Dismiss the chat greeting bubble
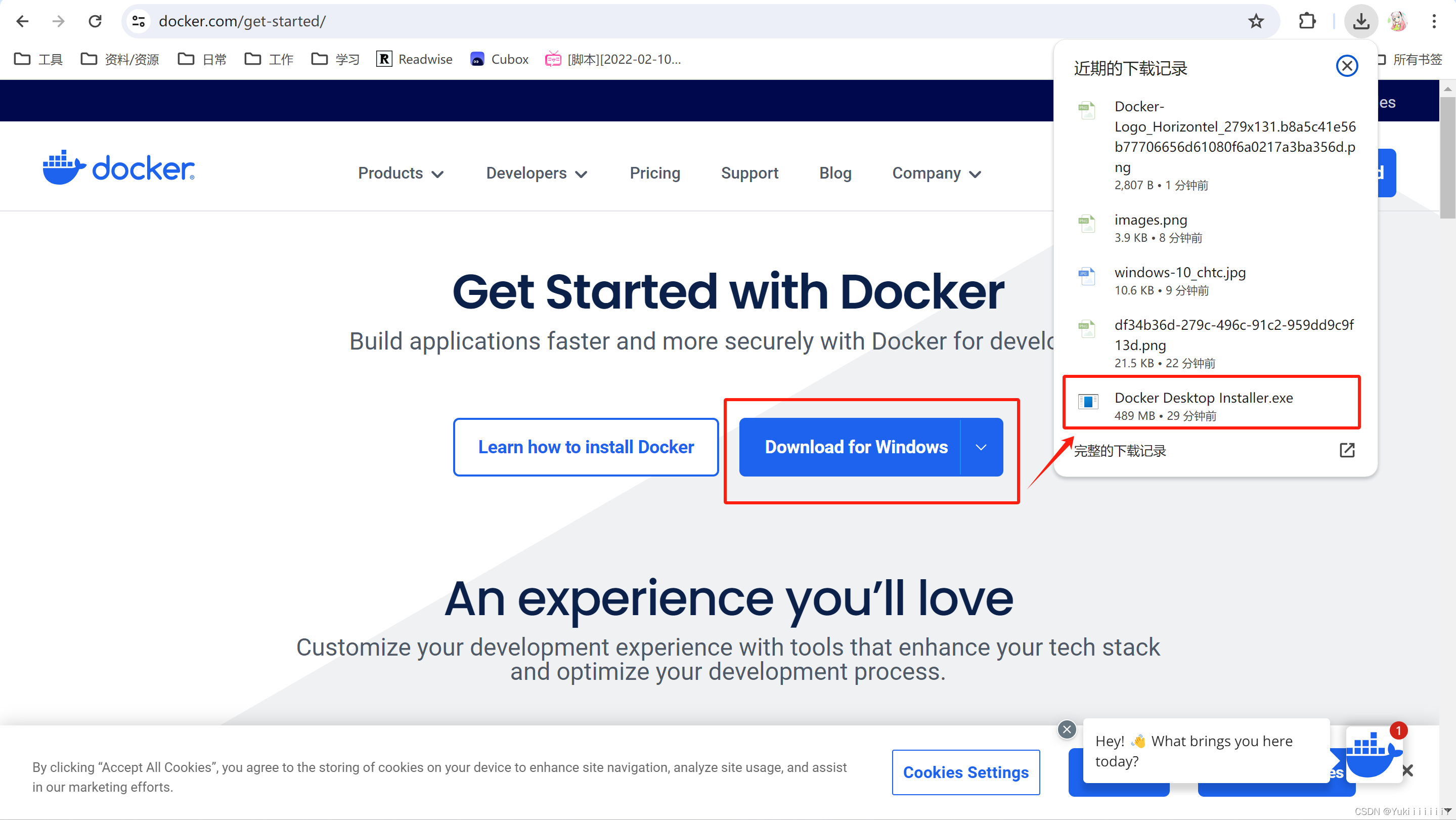The image size is (1456, 820). pos(1067,729)
